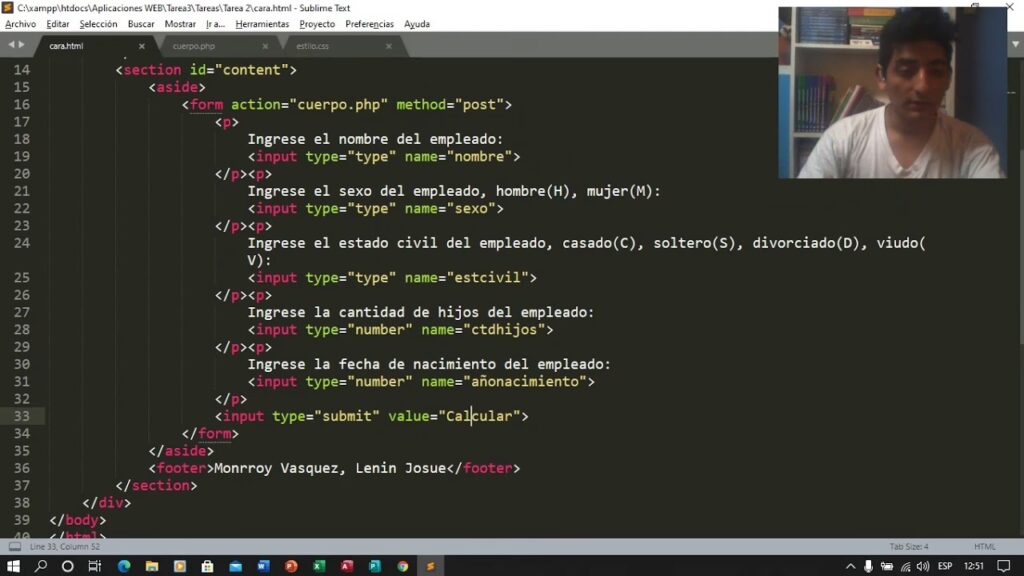The width and height of the screenshot is (1024, 576).
Task: Open the Preferencias menu
Action: point(369,24)
